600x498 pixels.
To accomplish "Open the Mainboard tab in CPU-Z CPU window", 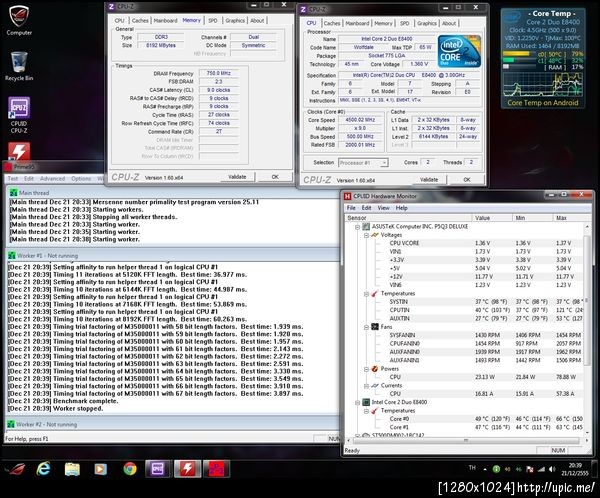I will point(357,23).
